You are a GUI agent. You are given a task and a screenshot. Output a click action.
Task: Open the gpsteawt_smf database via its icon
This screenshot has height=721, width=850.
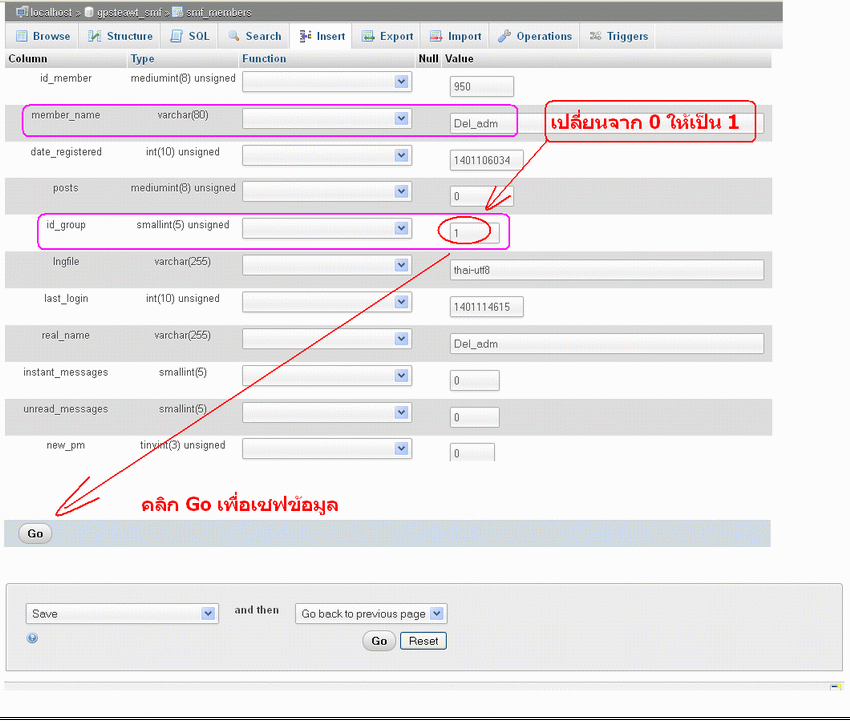[88, 11]
